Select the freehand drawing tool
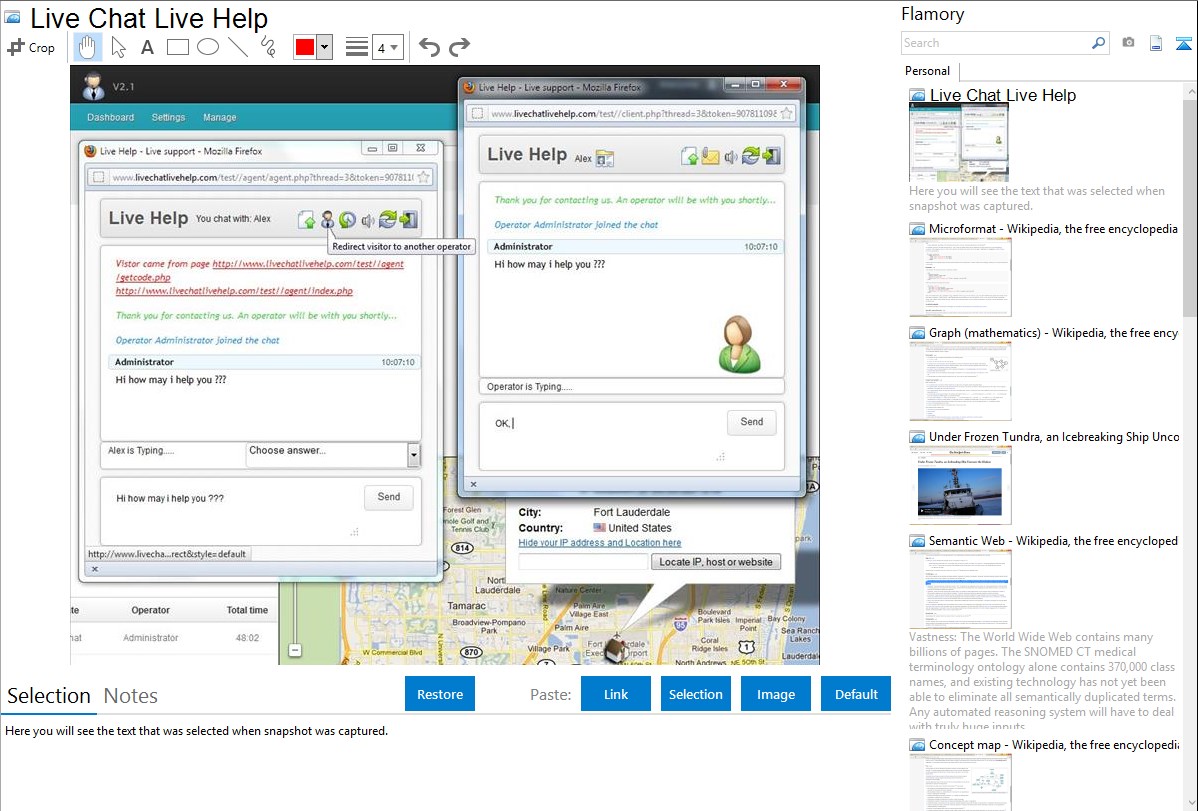Screen dimensions: 1198x811 coord(268,47)
